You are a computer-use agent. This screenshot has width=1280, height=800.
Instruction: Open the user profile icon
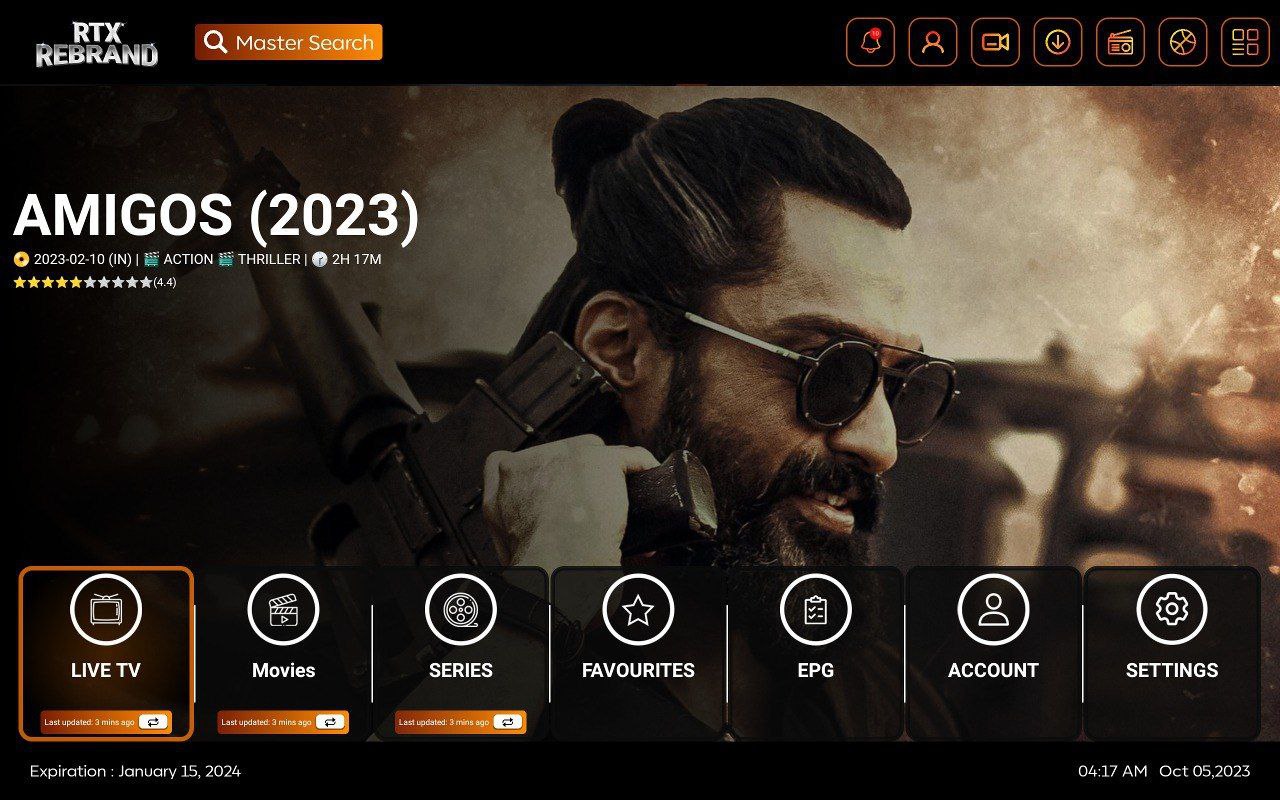point(932,43)
